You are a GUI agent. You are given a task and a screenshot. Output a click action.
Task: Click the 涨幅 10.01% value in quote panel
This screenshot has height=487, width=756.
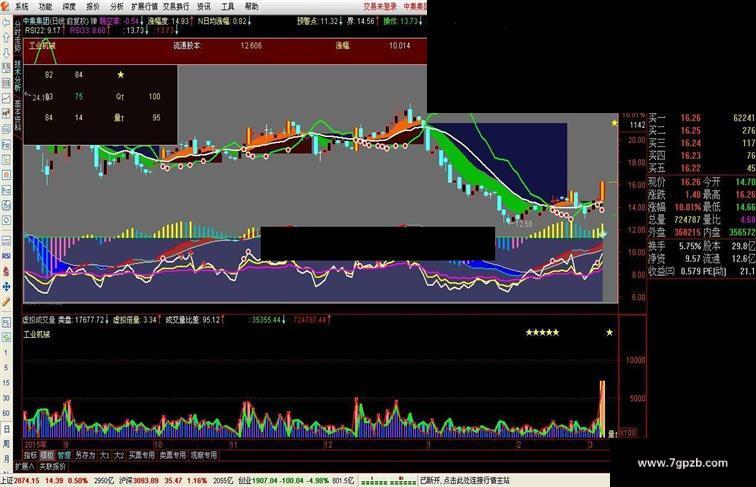tap(688, 207)
